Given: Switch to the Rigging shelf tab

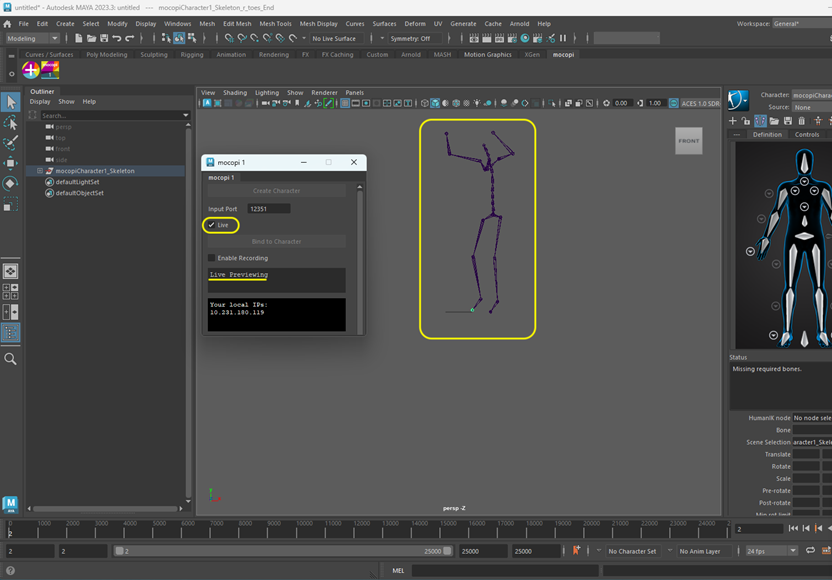Looking at the screenshot, I should 192,55.
